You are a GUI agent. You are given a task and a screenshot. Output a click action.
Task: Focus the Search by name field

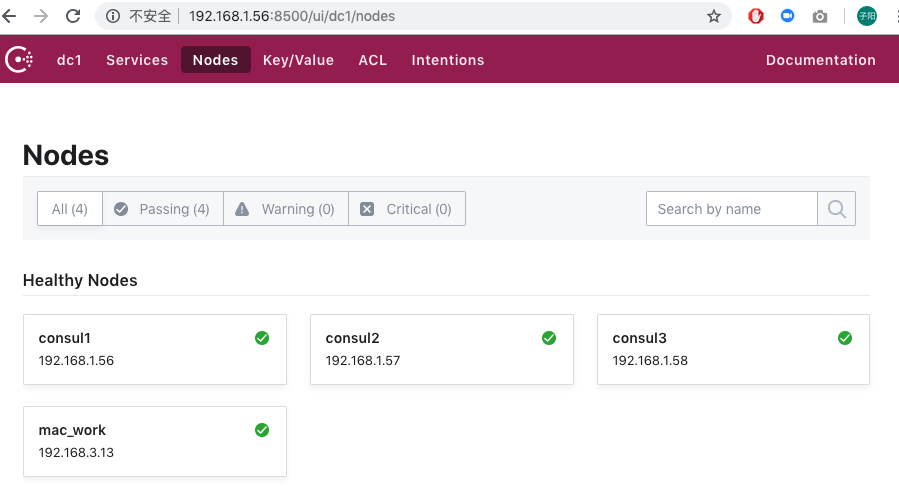coord(732,209)
